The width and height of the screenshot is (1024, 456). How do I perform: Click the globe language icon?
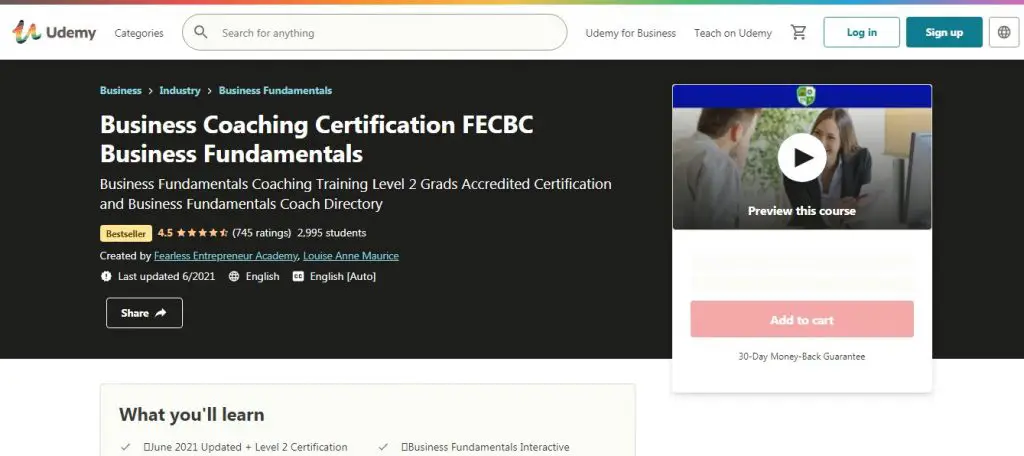tap(1004, 33)
